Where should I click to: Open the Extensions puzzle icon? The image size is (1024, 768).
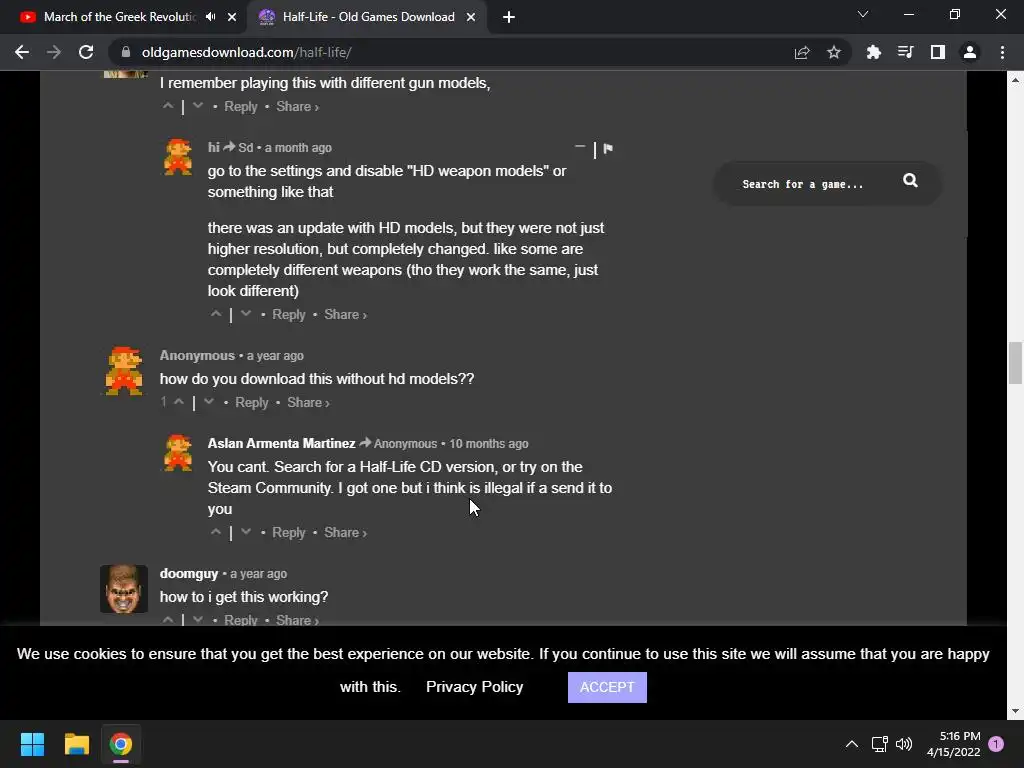[873, 52]
